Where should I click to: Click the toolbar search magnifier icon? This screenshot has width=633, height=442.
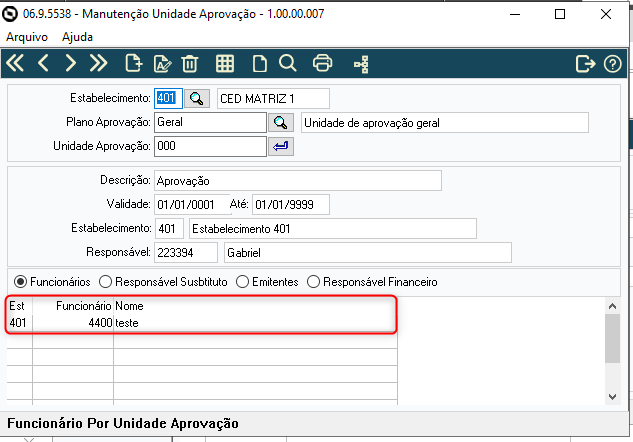[287, 63]
